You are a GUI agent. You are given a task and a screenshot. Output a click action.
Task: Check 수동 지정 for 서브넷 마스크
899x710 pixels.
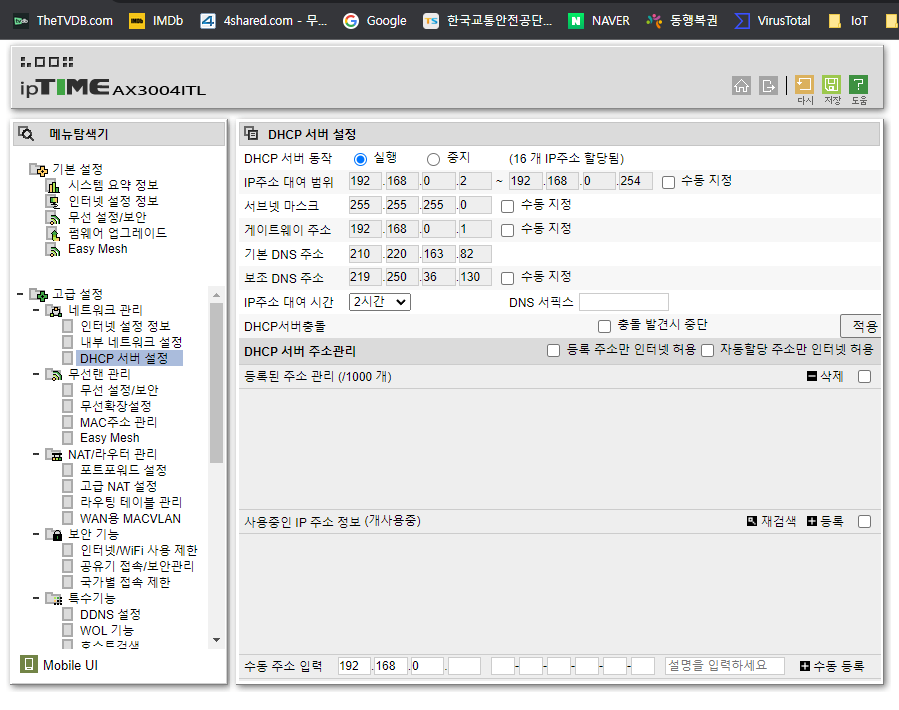(507, 206)
